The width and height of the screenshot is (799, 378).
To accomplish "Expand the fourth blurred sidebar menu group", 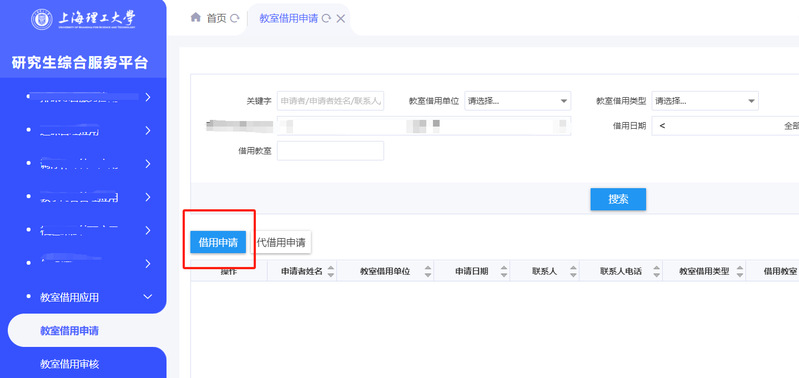I will (x=148, y=197).
